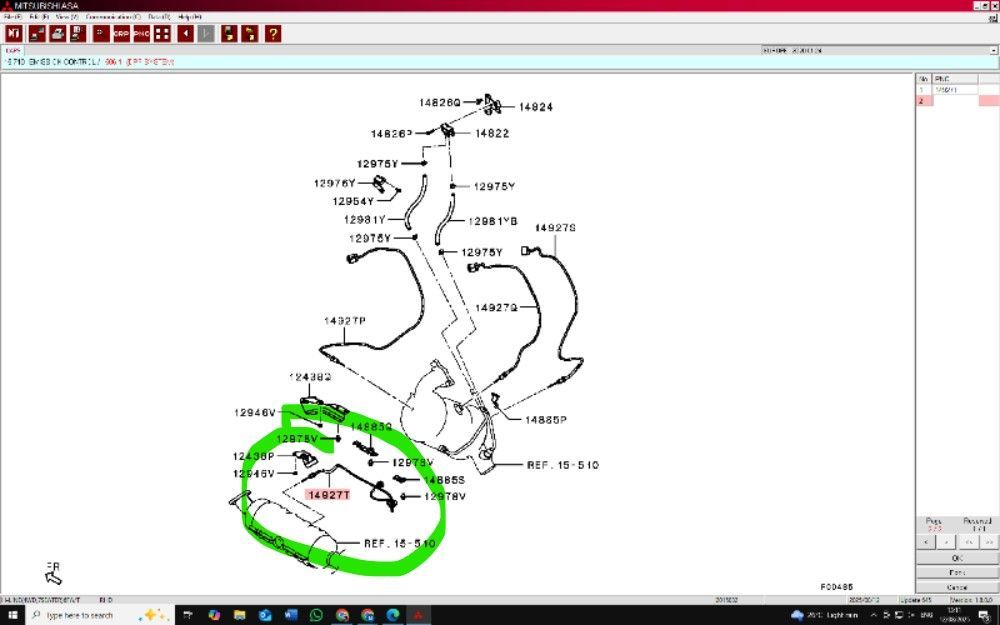Launch Word from the Windows taskbar
The width and height of the screenshot is (1000, 625).
tap(291, 615)
